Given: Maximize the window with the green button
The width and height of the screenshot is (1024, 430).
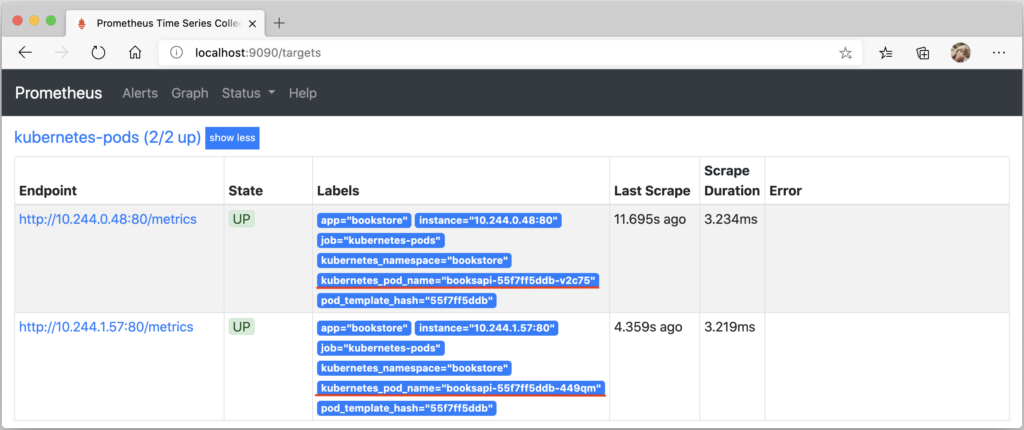Looking at the screenshot, I should [x=51, y=21].
